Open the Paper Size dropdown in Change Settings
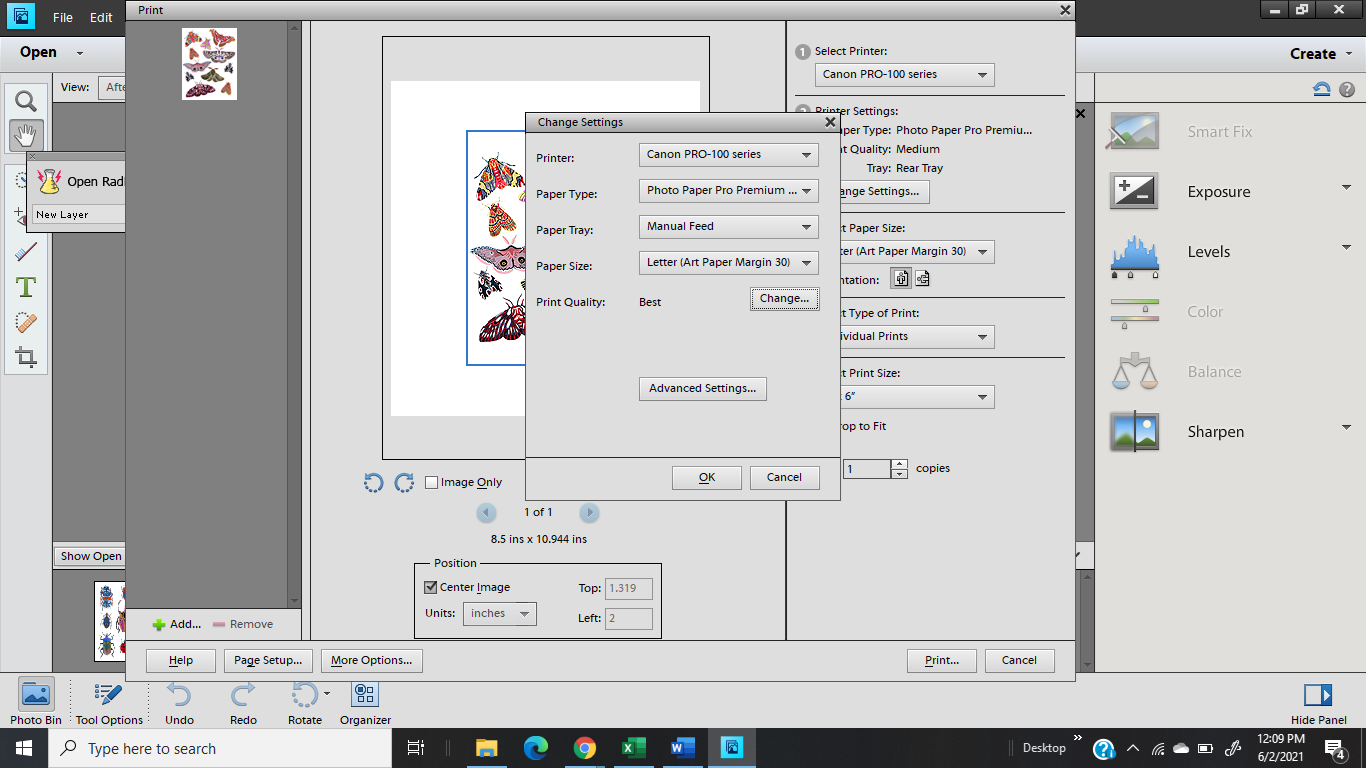Viewport: 1366px width, 768px height. [x=728, y=263]
